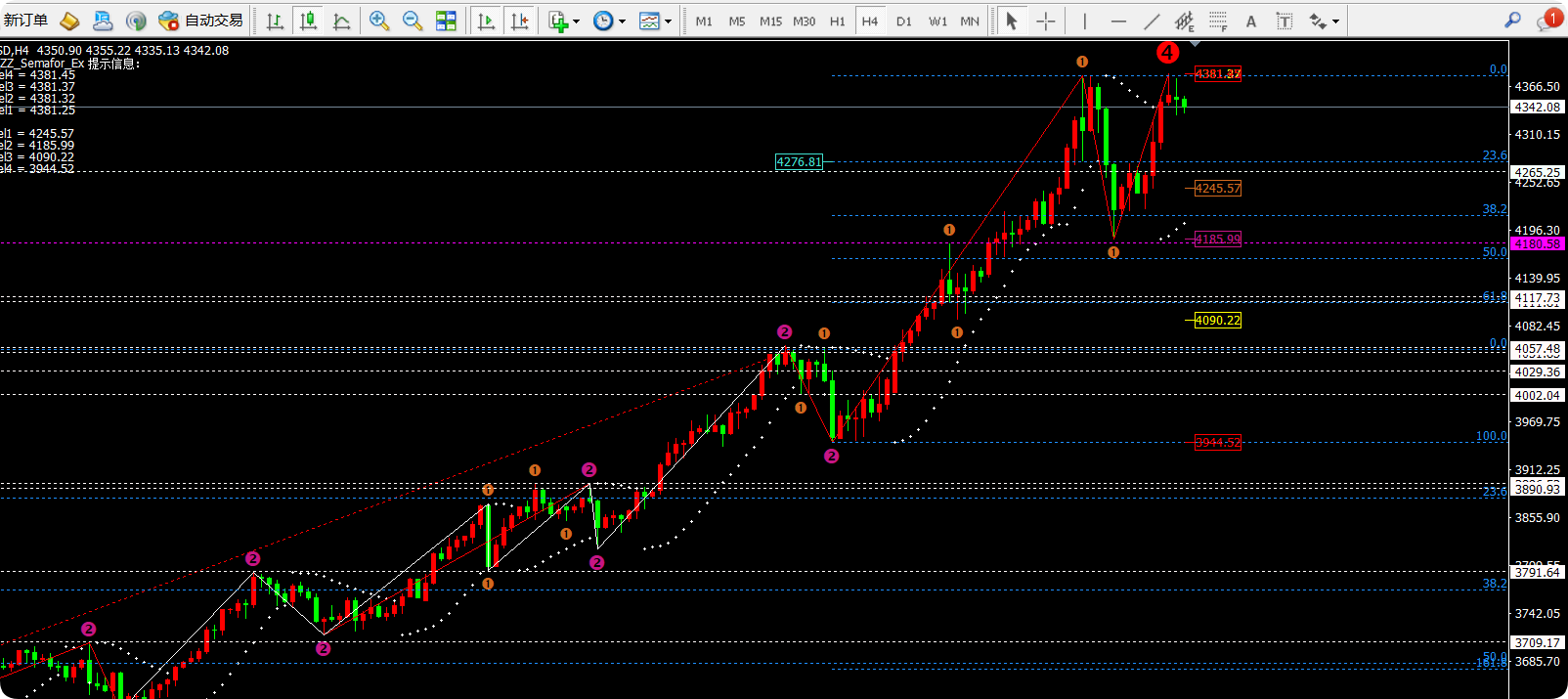This screenshot has width=1568, height=699.
Task: Choose the Fibonacci retracement tool
Action: [1217, 21]
